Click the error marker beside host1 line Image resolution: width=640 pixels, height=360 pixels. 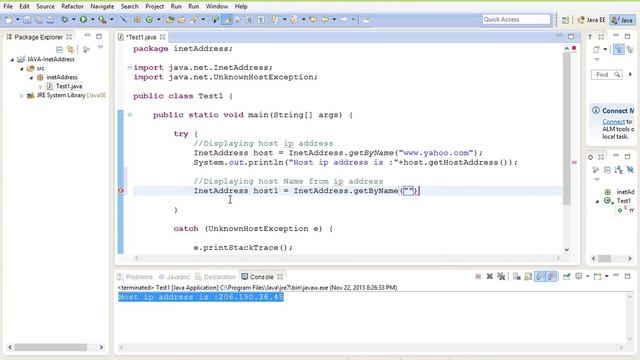(121, 191)
